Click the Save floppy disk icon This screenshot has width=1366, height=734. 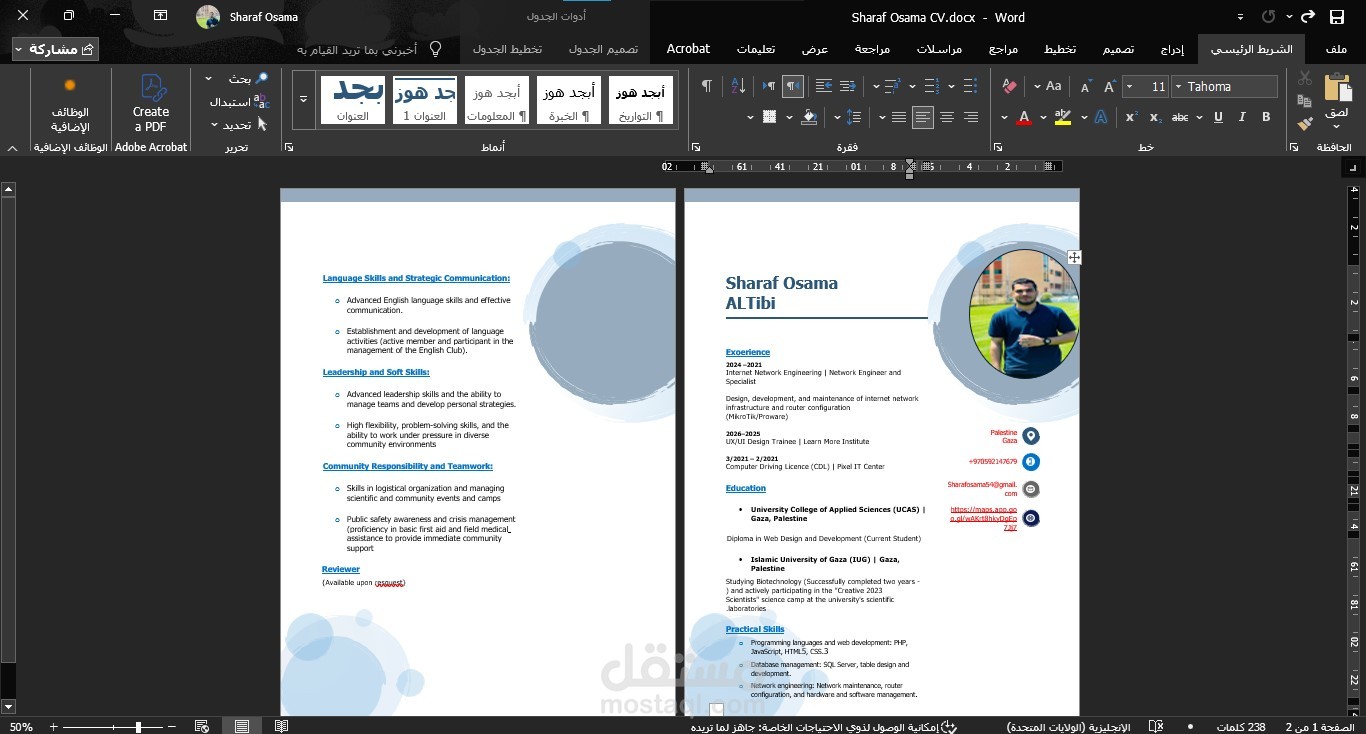click(x=1337, y=17)
